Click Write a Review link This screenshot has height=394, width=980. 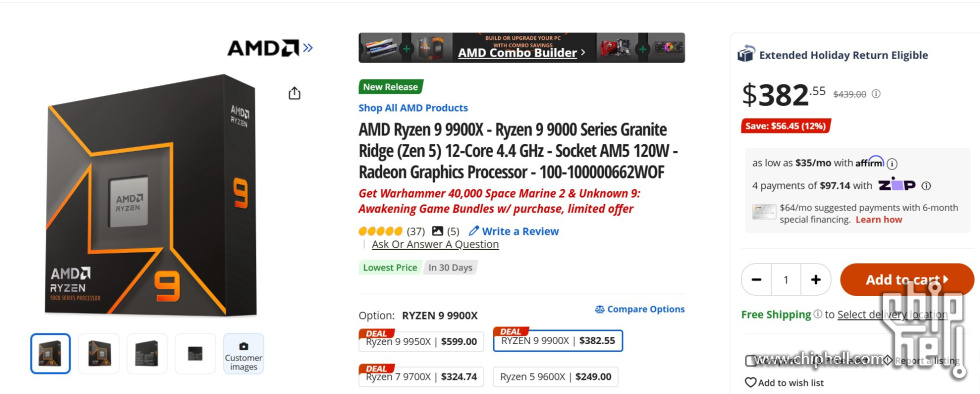pos(514,231)
